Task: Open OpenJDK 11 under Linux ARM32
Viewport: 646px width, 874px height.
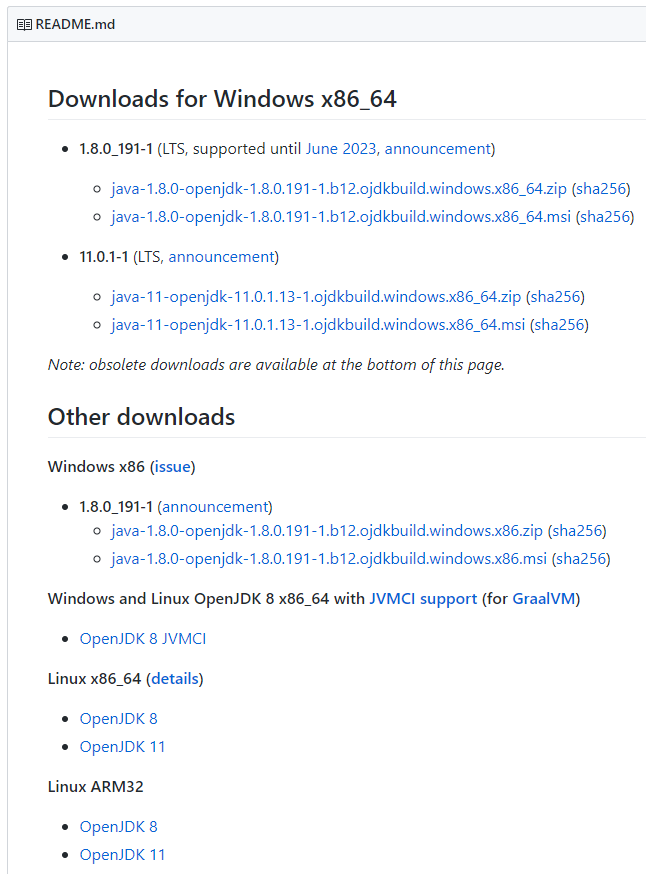Action: coord(122,854)
